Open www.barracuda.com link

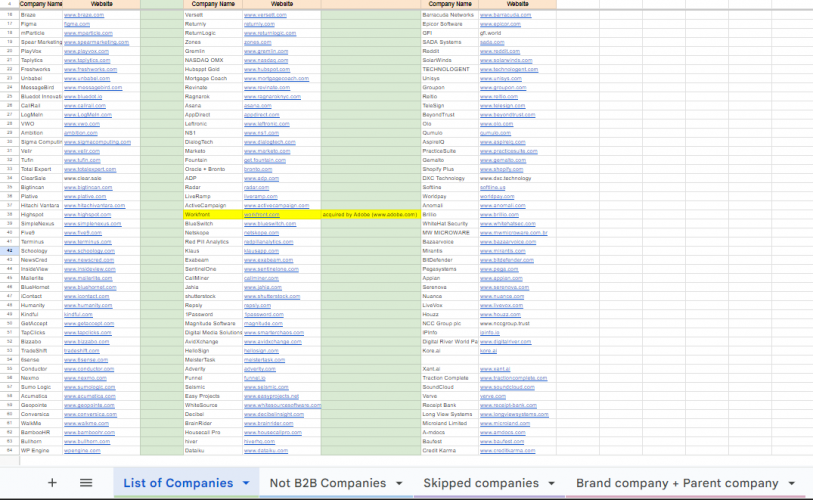click(506, 15)
